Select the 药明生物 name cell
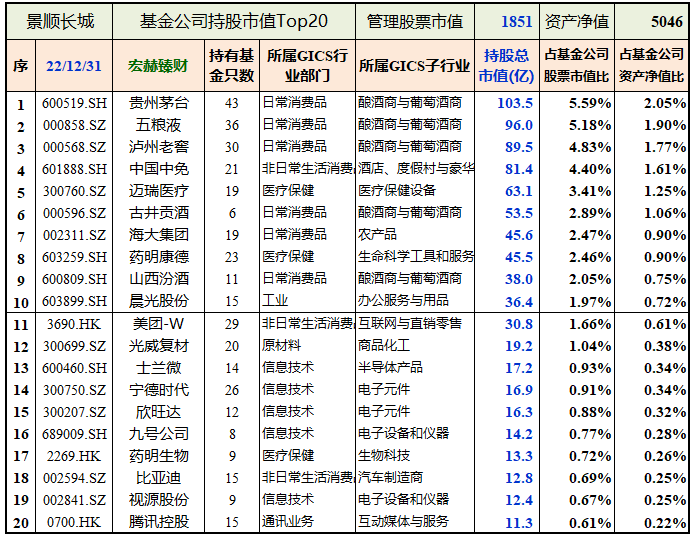The image size is (690, 536). pos(158,456)
